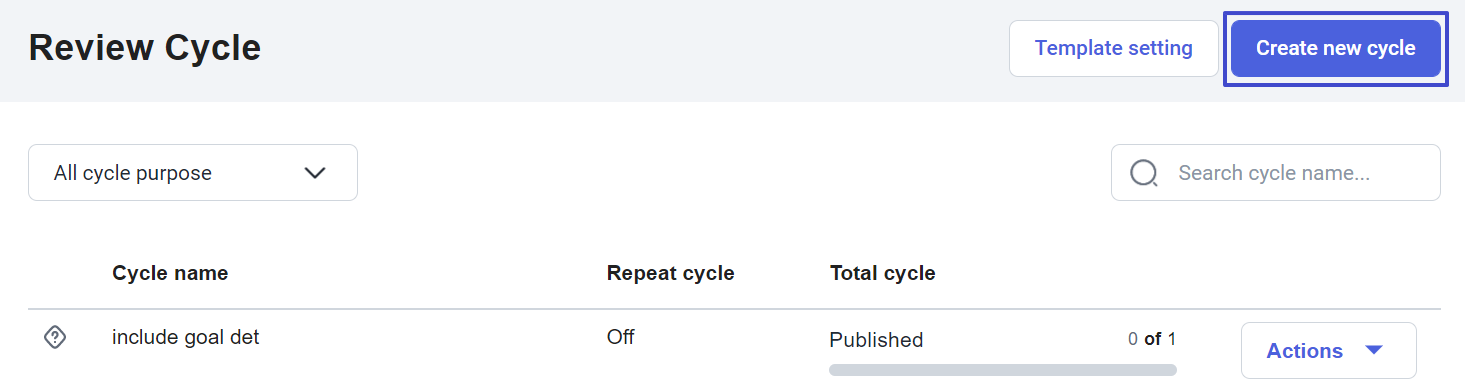
Task: Click the Off repeat cycle value
Action: 620,337
